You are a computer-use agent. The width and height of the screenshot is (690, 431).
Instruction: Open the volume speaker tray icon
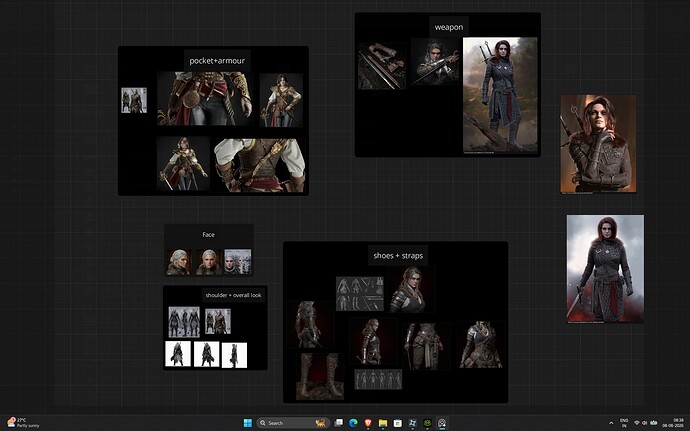645,423
